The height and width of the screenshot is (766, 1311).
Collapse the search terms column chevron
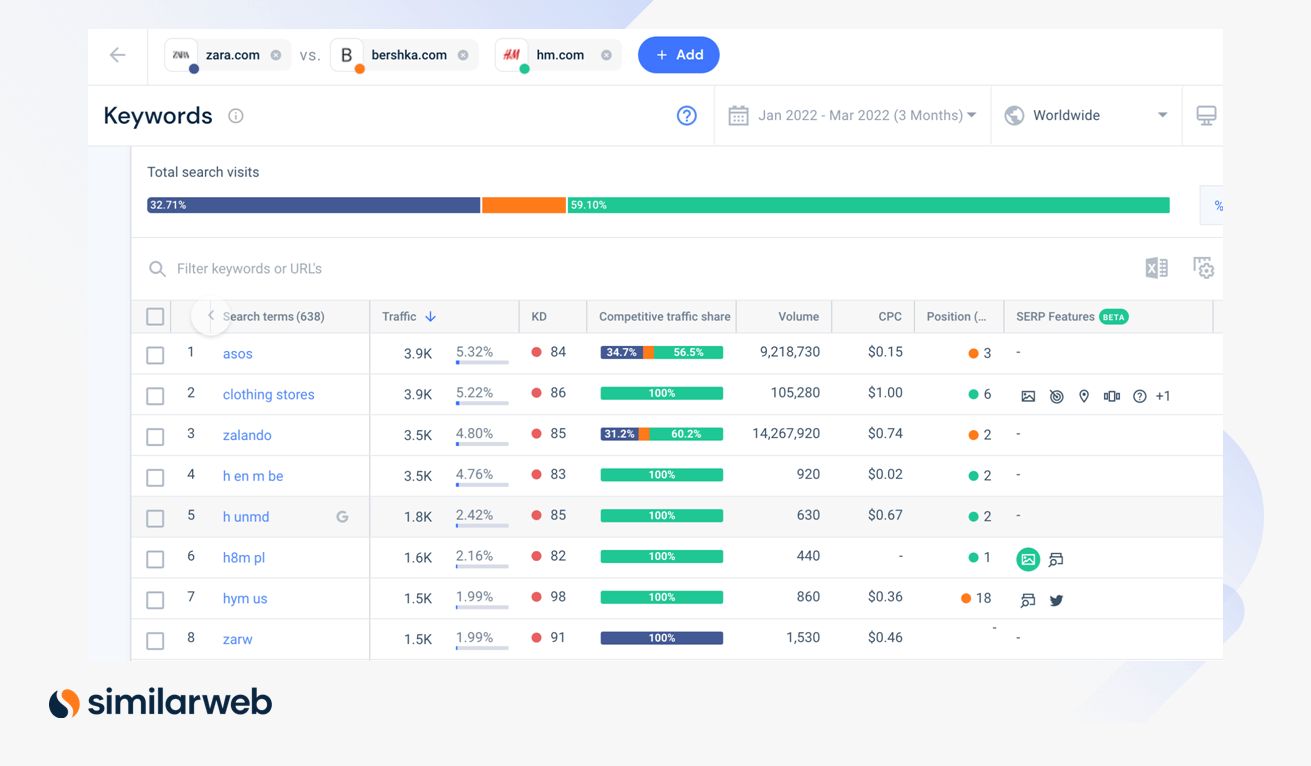[210, 316]
